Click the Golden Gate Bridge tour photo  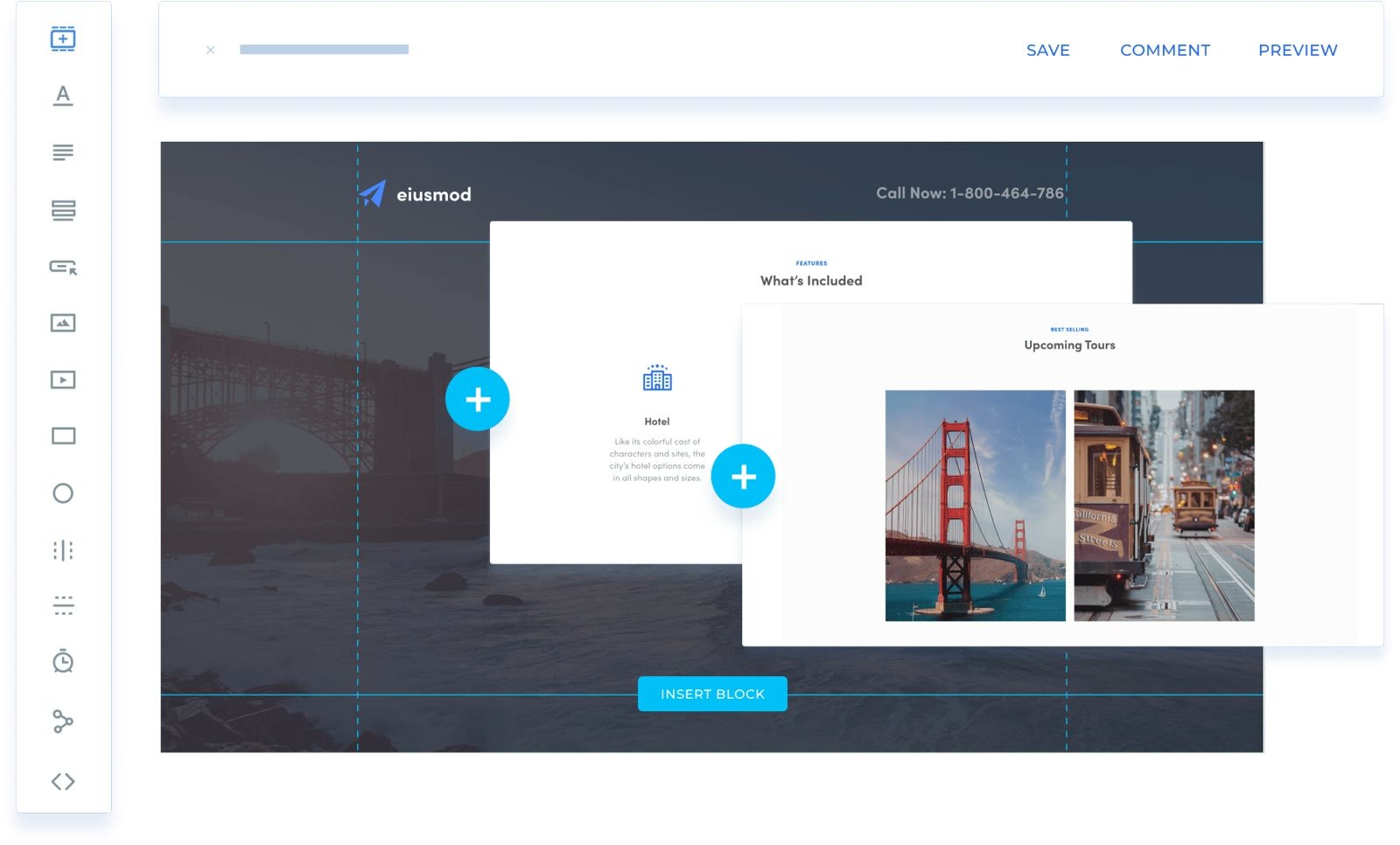click(976, 506)
